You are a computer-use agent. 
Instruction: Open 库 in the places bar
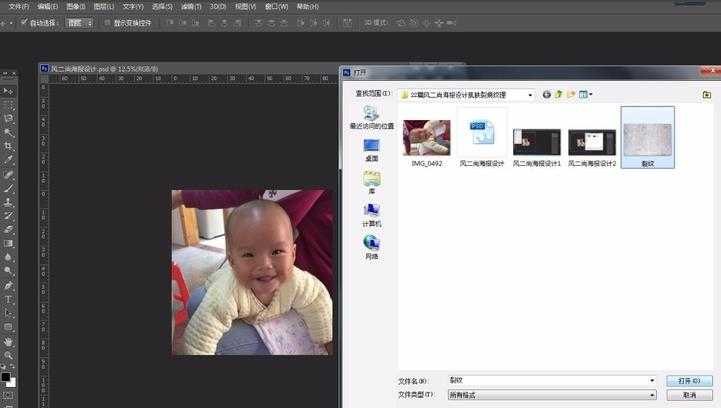click(x=372, y=183)
